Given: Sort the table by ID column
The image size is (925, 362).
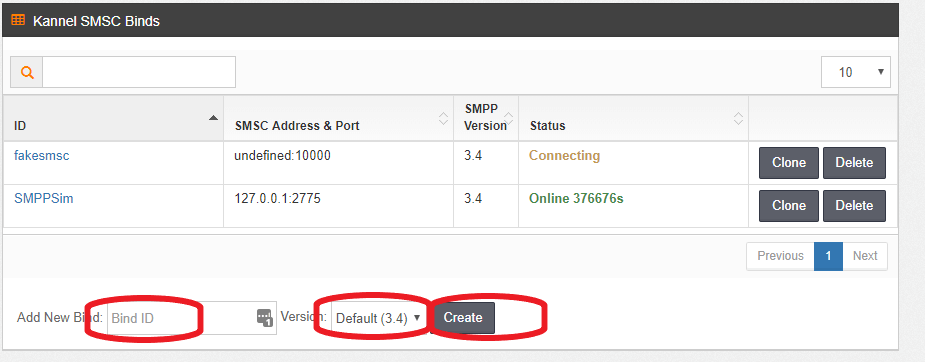Looking at the screenshot, I should 113,118.
